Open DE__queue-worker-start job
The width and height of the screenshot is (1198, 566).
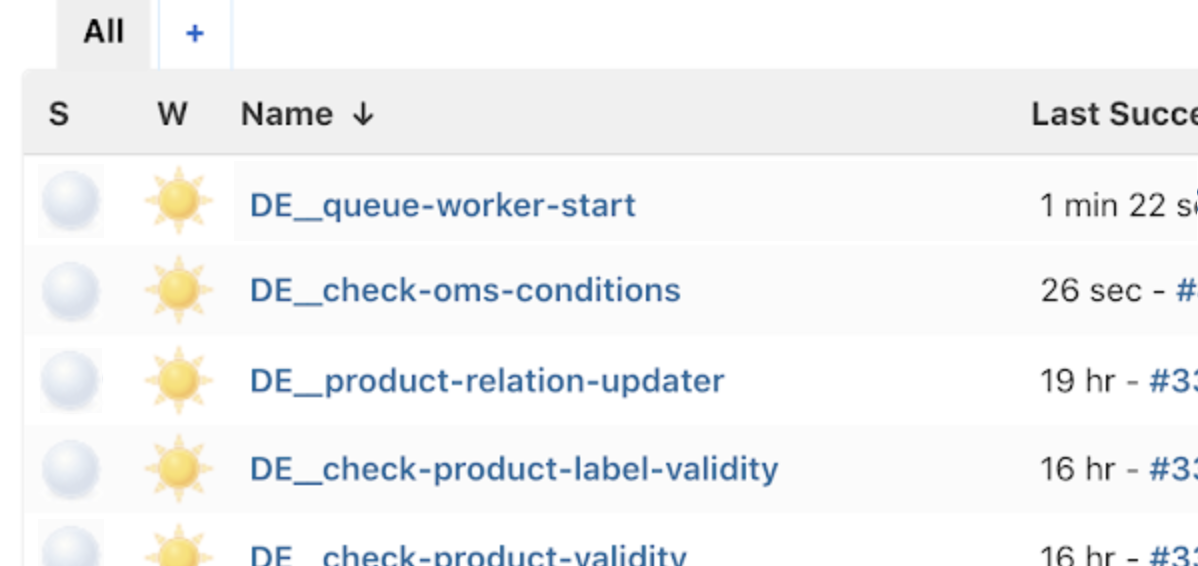tap(442, 205)
